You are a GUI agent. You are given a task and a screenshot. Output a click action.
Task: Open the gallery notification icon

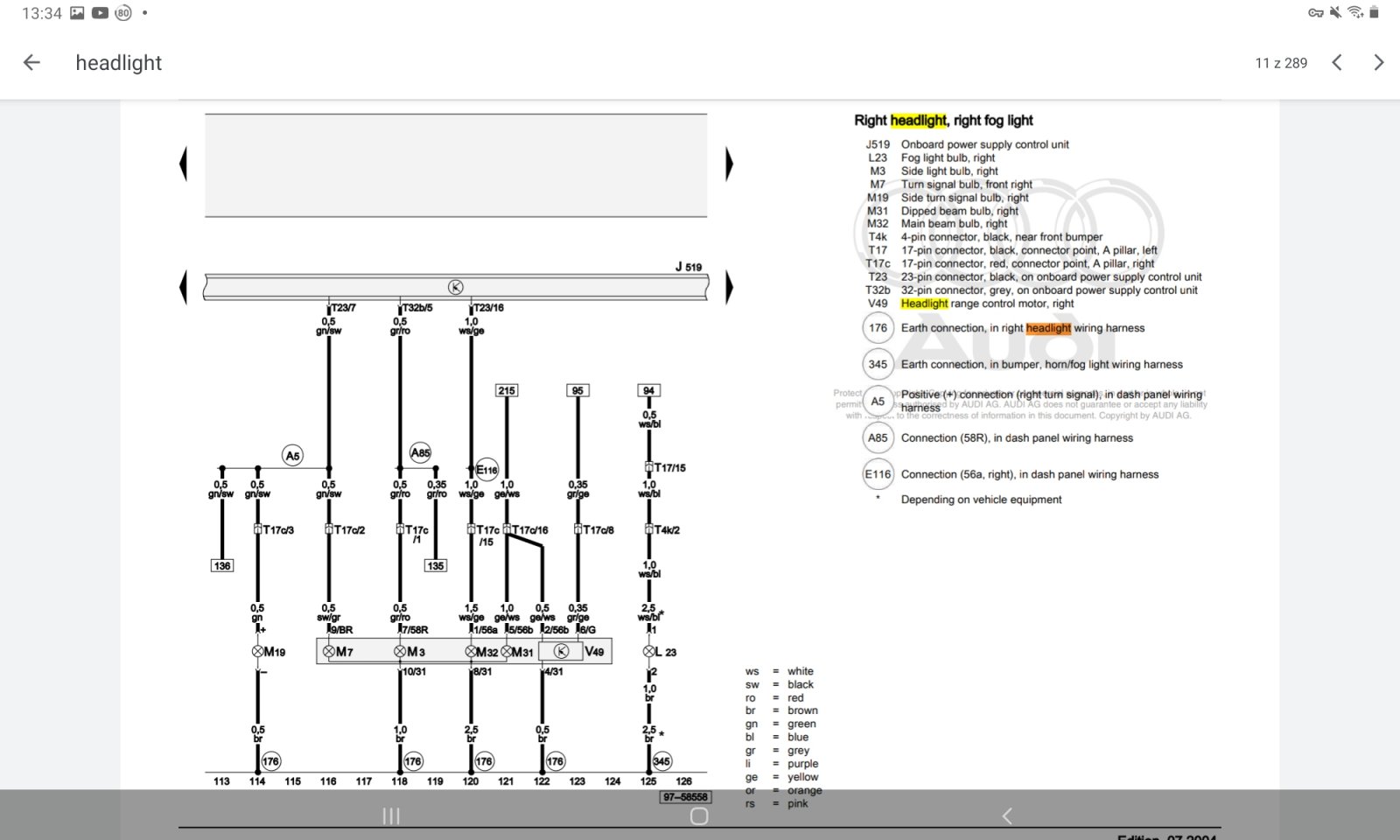click(77, 12)
